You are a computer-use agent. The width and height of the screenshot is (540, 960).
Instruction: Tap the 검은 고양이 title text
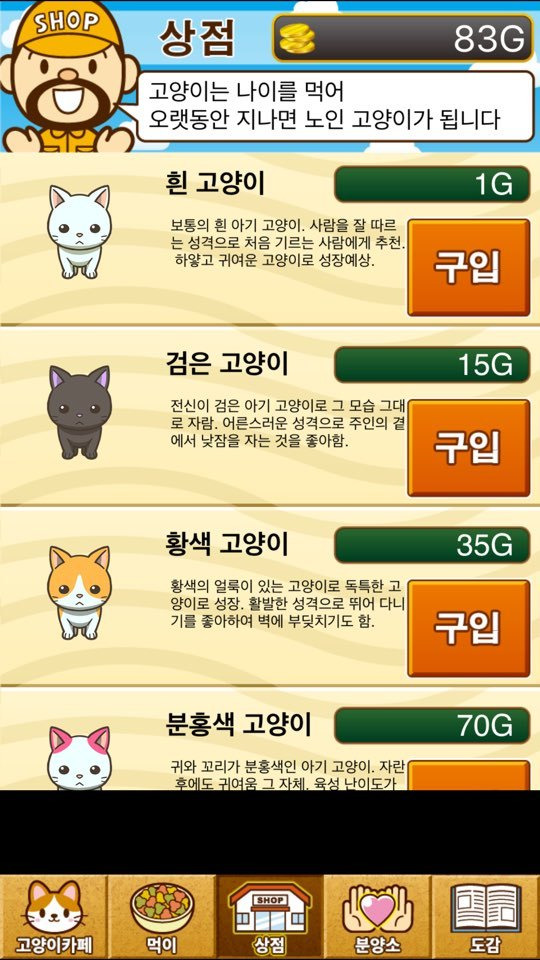pyautogui.click(x=227, y=364)
